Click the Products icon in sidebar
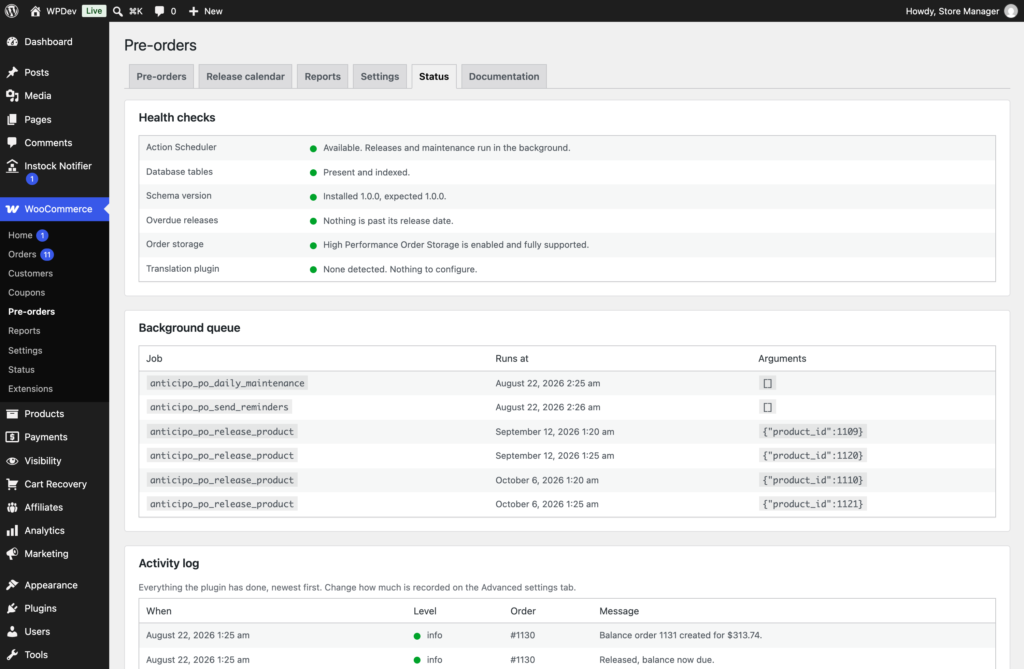Image resolution: width=1024 pixels, height=669 pixels. coord(12,414)
